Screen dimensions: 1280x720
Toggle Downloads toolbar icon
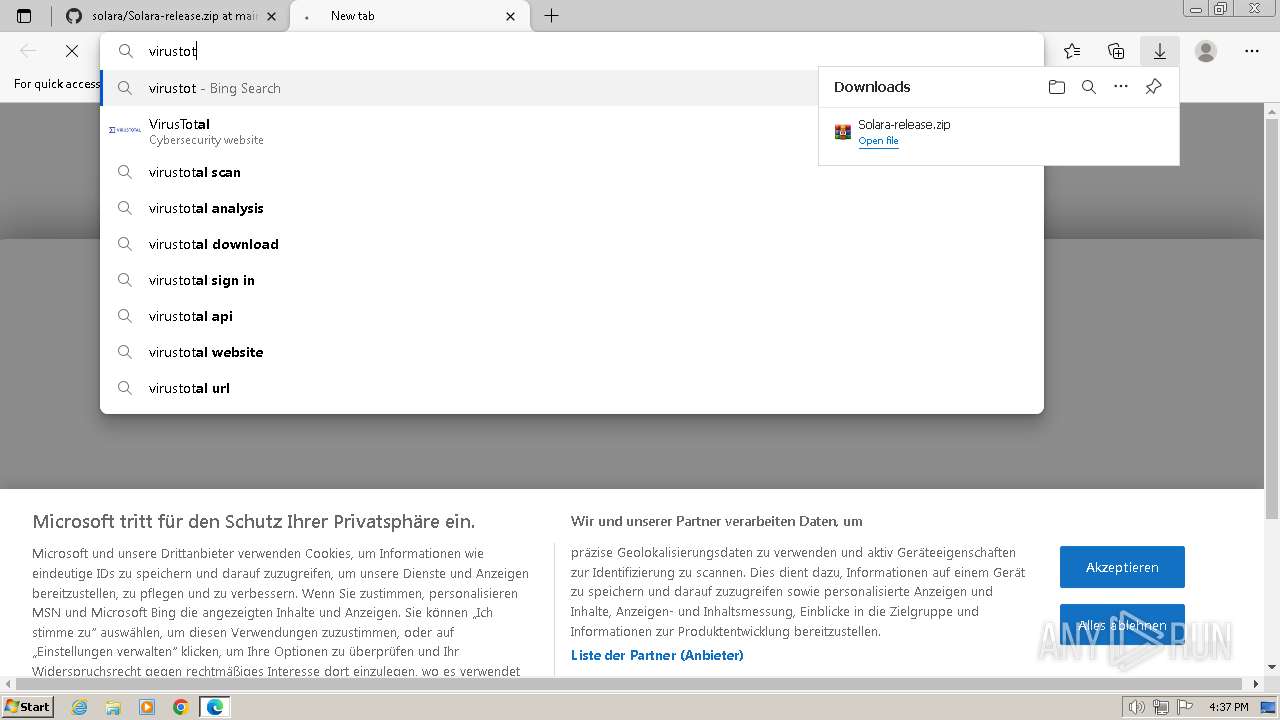coord(1160,51)
